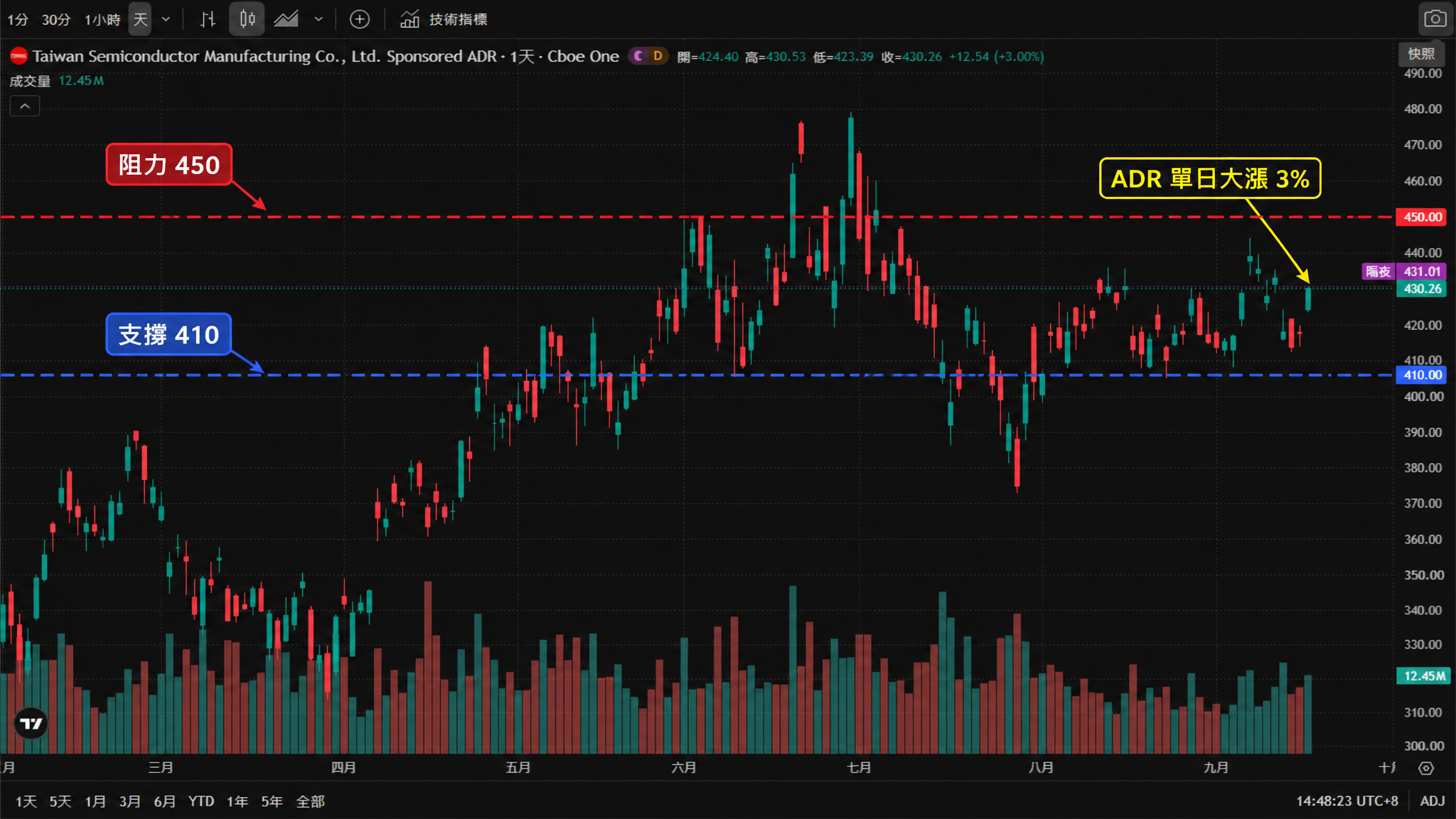This screenshot has width=1456, height=819.
Task: Click the 八月 time axis label
Action: point(1041,768)
